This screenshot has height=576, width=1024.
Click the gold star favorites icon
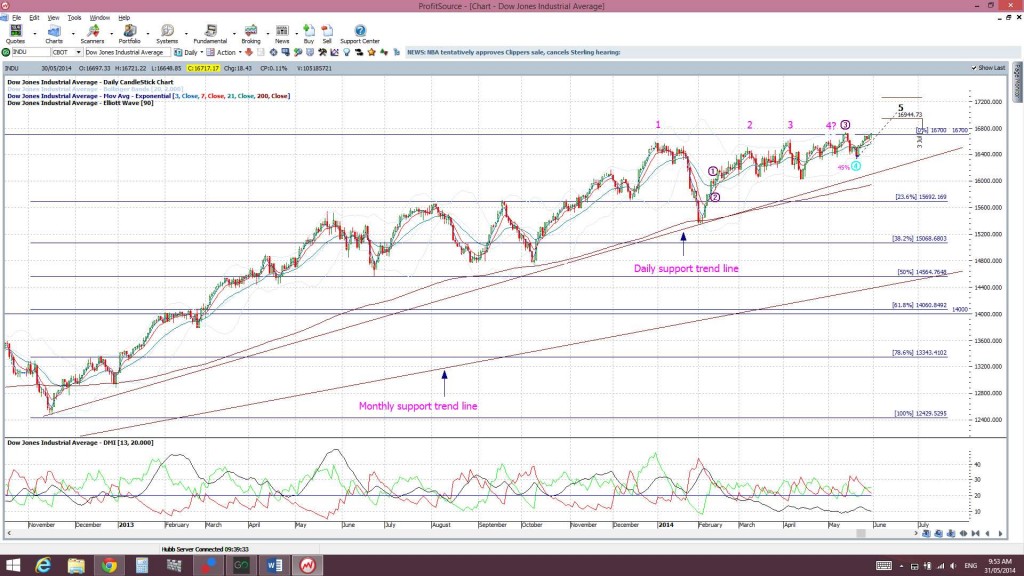point(371,52)
